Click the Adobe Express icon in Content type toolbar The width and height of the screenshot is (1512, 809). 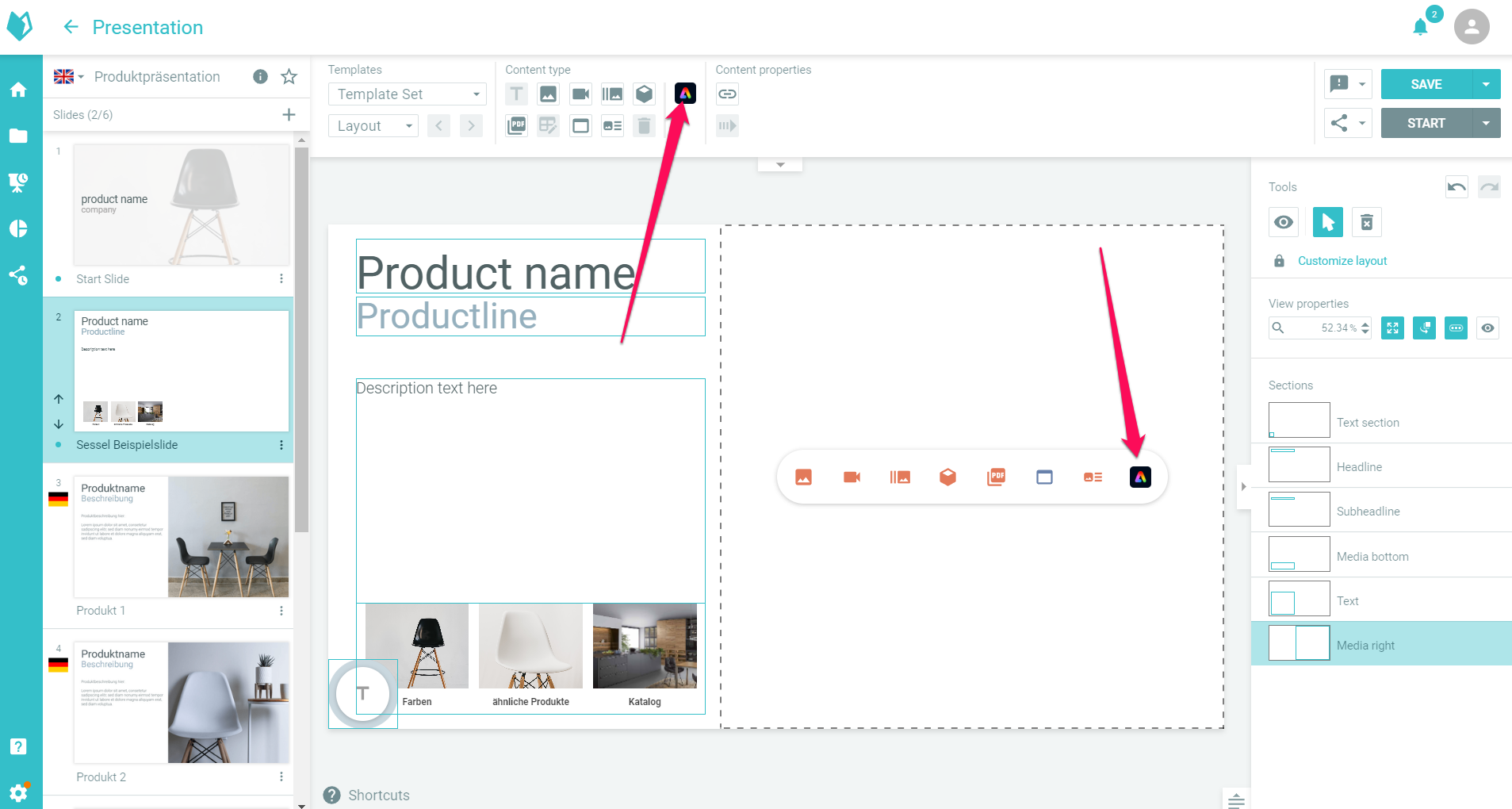[x=685, y=94]
